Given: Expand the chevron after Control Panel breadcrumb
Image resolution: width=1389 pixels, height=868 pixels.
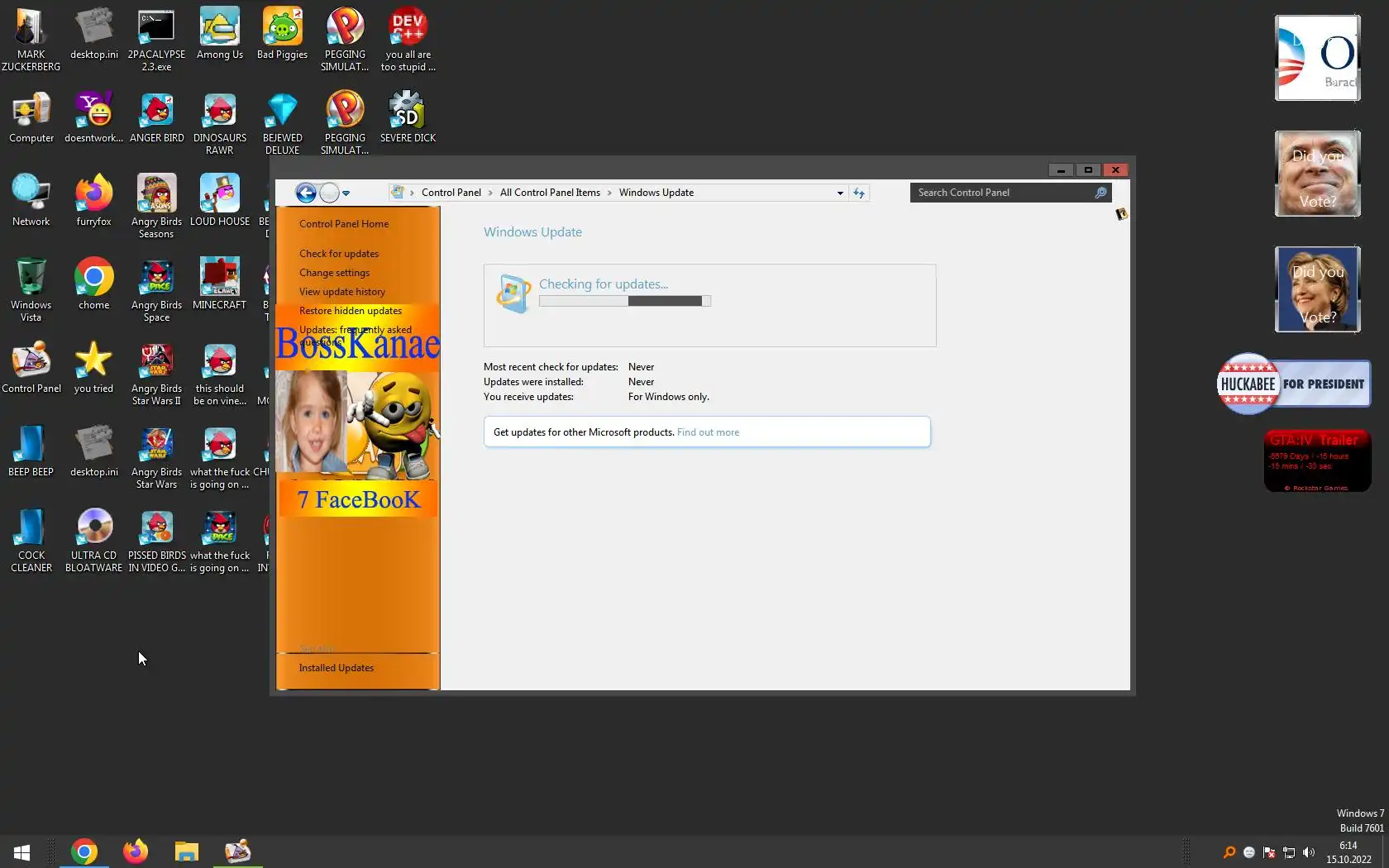Looking at the screenshot, I should click(x=490, y=193).
